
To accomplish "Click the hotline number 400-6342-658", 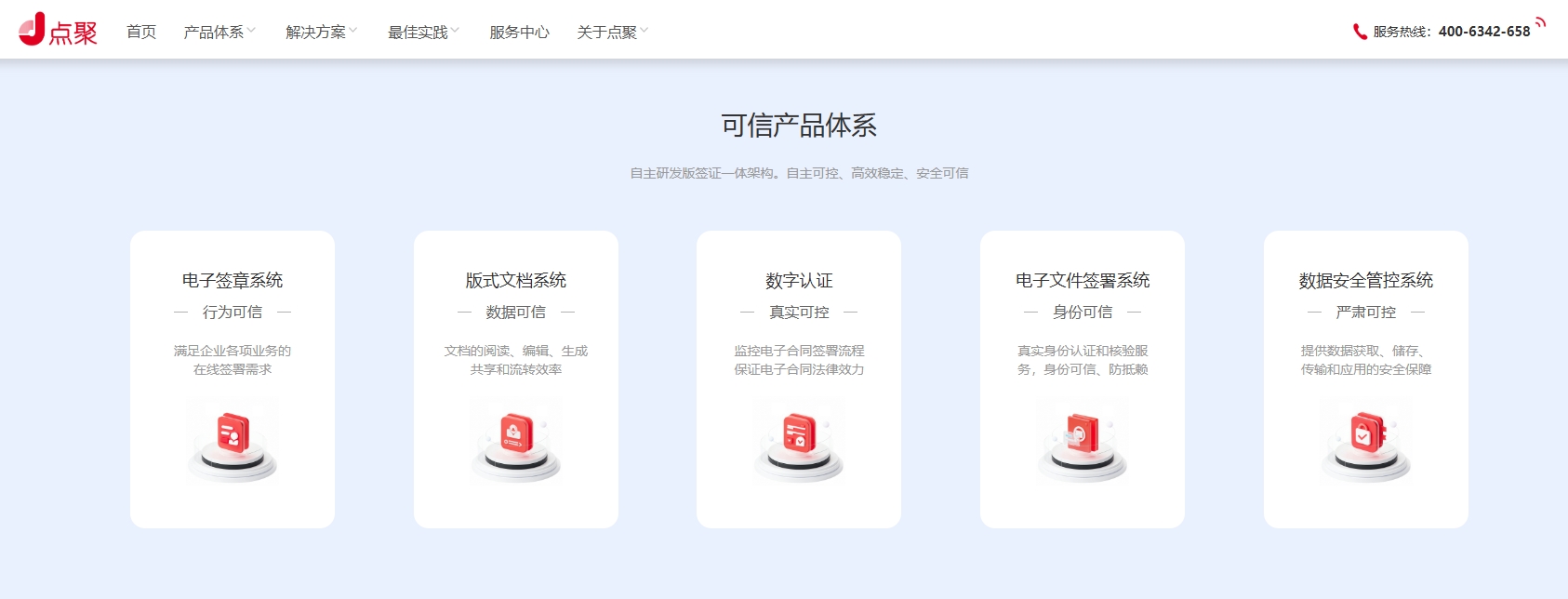I will point(1483,32).
